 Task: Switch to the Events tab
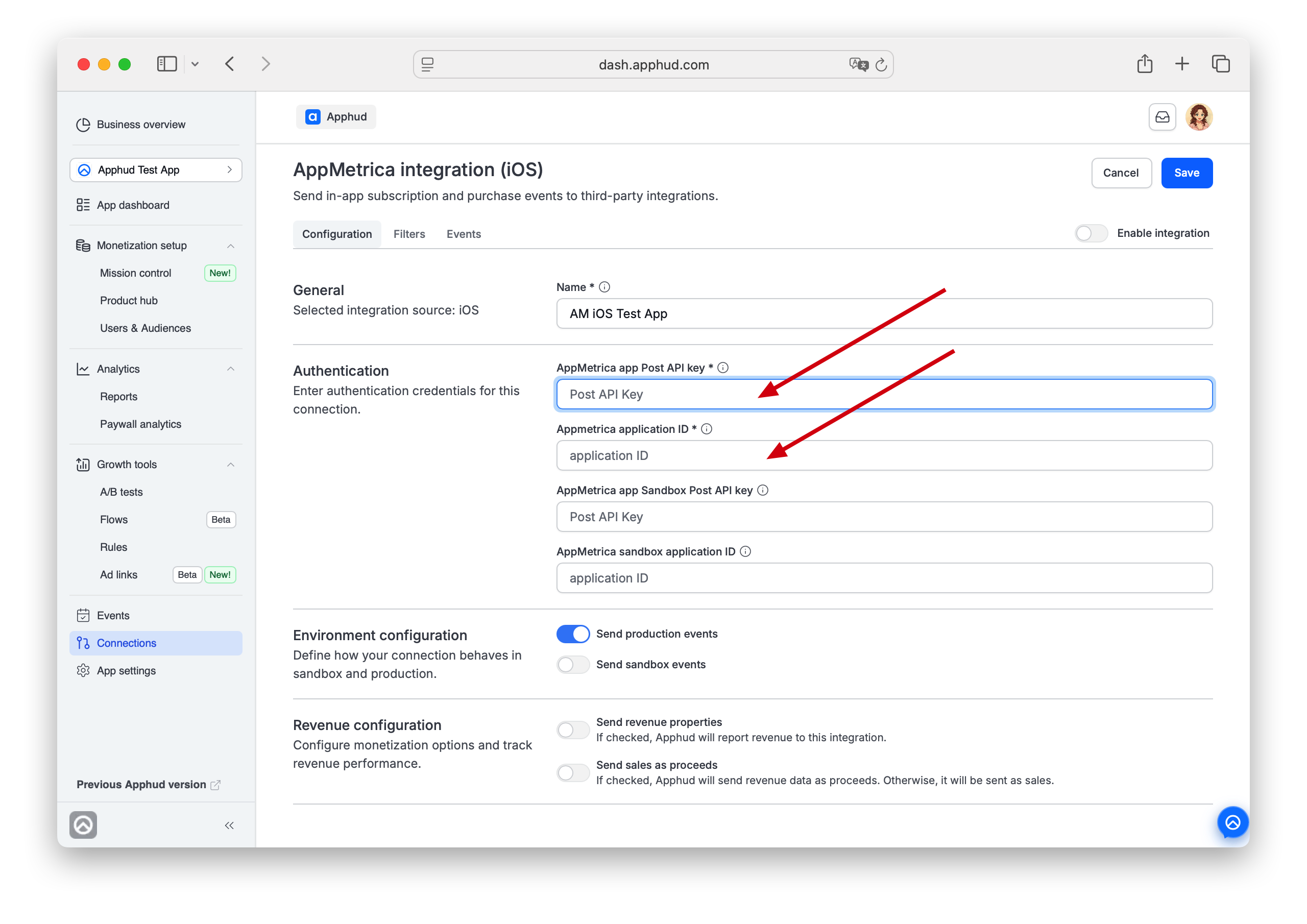pyautogui.click(x=464, y=234)
